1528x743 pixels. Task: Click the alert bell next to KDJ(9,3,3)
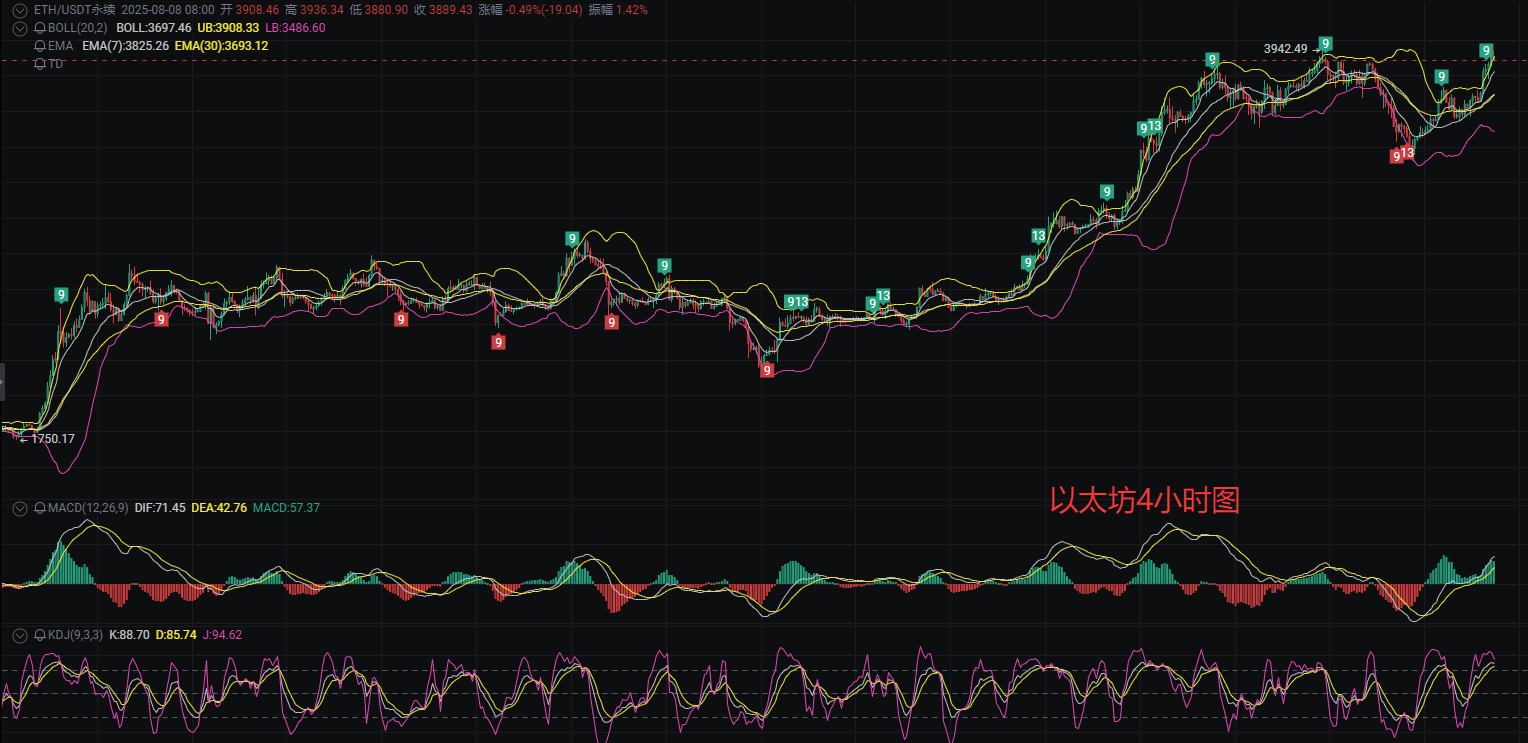pyautogui.click(x=40, y=634)
